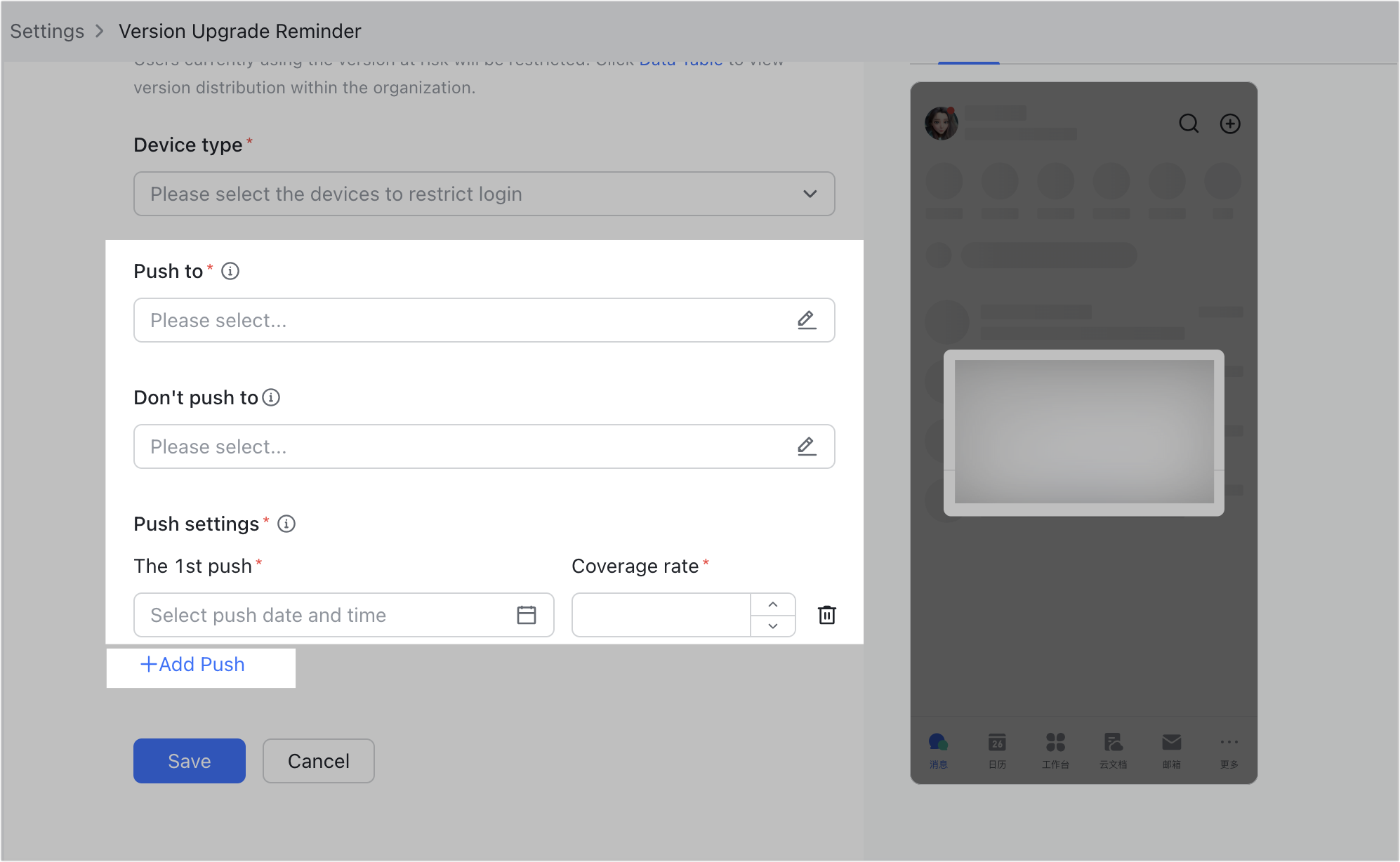Open the Docs (云文档) icon
Screen dimensions: 1400x862
pyautogui.click(x=1114, y=742)
